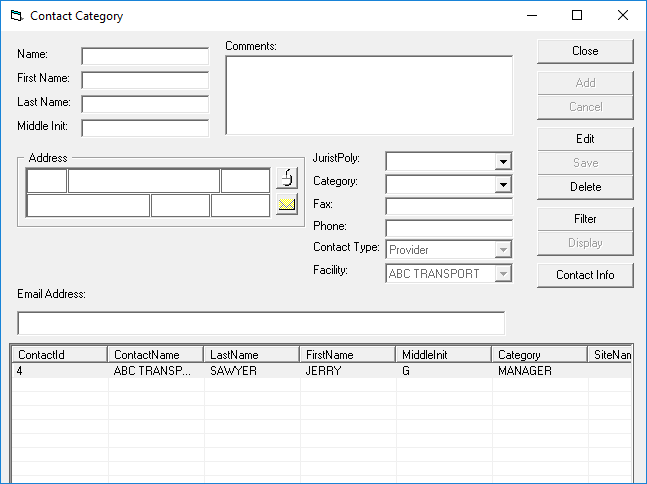Open the Contact Type dropdown arrow
Screen dimensions: 647x484
coord(503,250)
